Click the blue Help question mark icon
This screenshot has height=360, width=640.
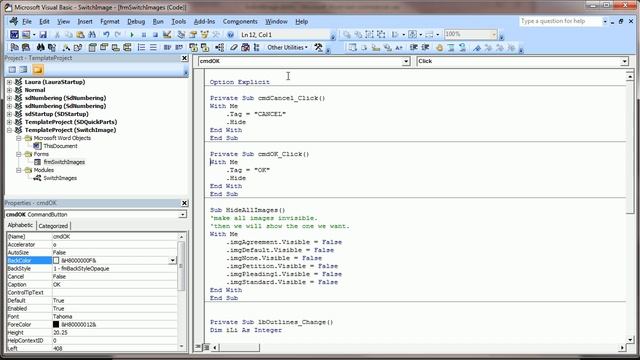230,35
